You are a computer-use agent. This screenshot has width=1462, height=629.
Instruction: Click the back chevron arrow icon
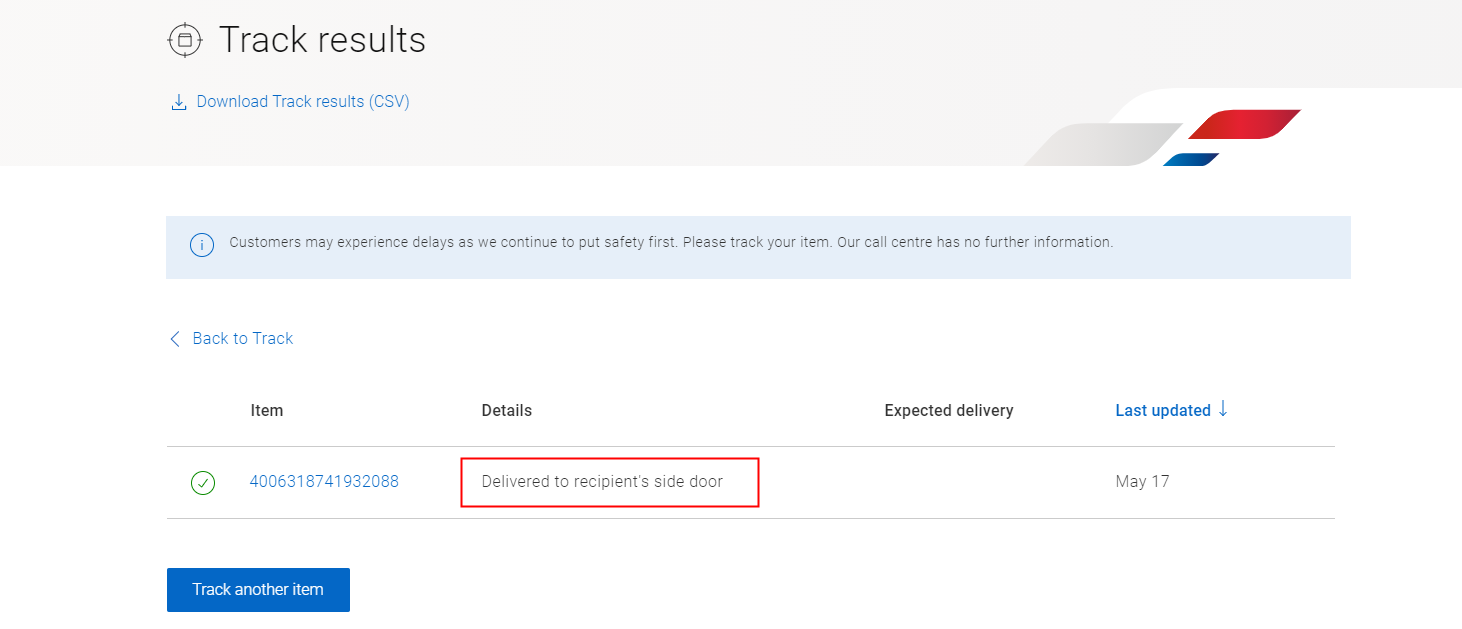(x=175, y=339)
